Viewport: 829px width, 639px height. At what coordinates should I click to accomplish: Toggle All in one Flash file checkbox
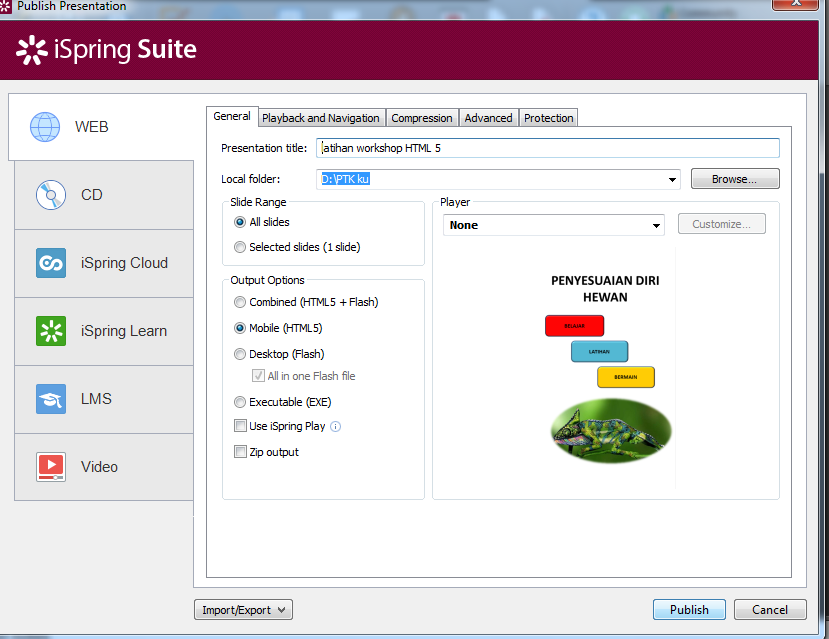click(x=258, y=376)
